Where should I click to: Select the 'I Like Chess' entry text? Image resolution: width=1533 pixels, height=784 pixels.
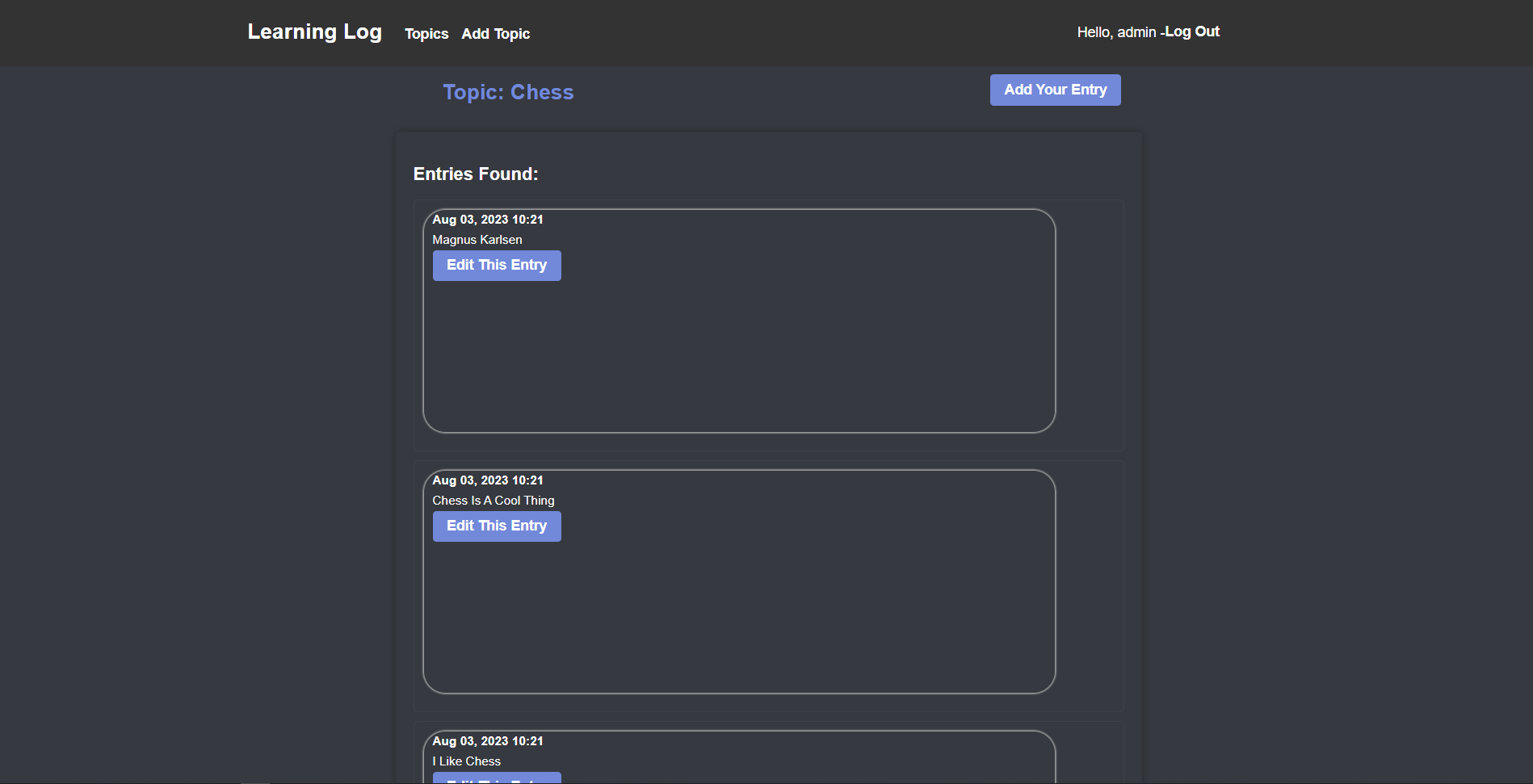[467, 761]
